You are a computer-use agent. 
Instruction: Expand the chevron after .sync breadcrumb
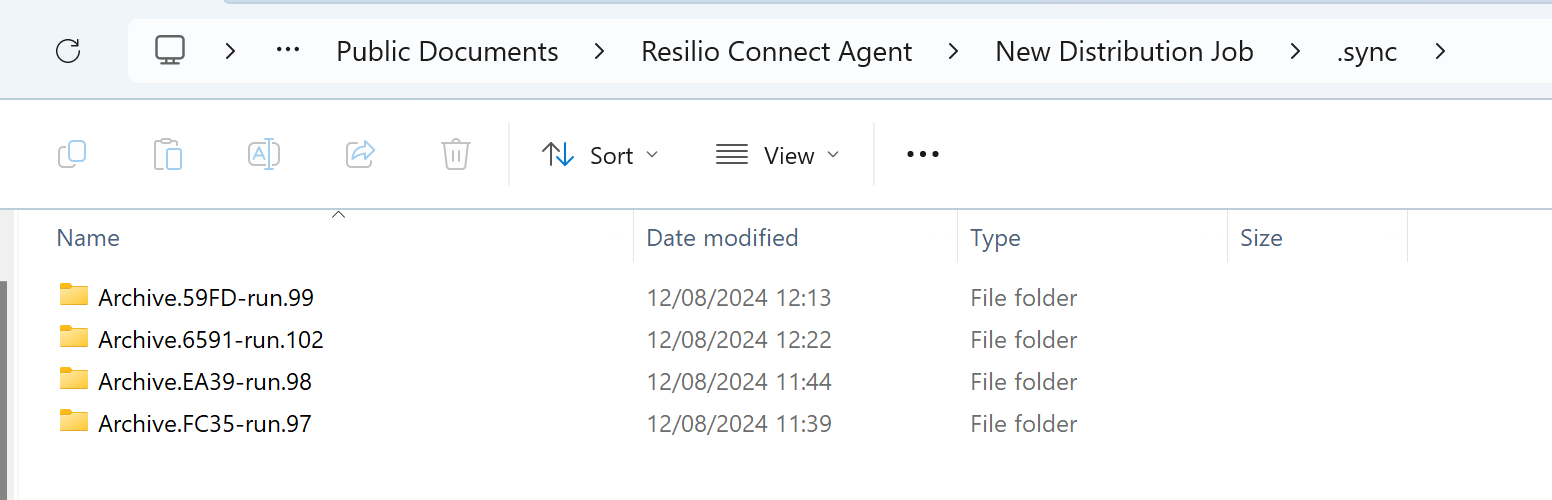1440,51
